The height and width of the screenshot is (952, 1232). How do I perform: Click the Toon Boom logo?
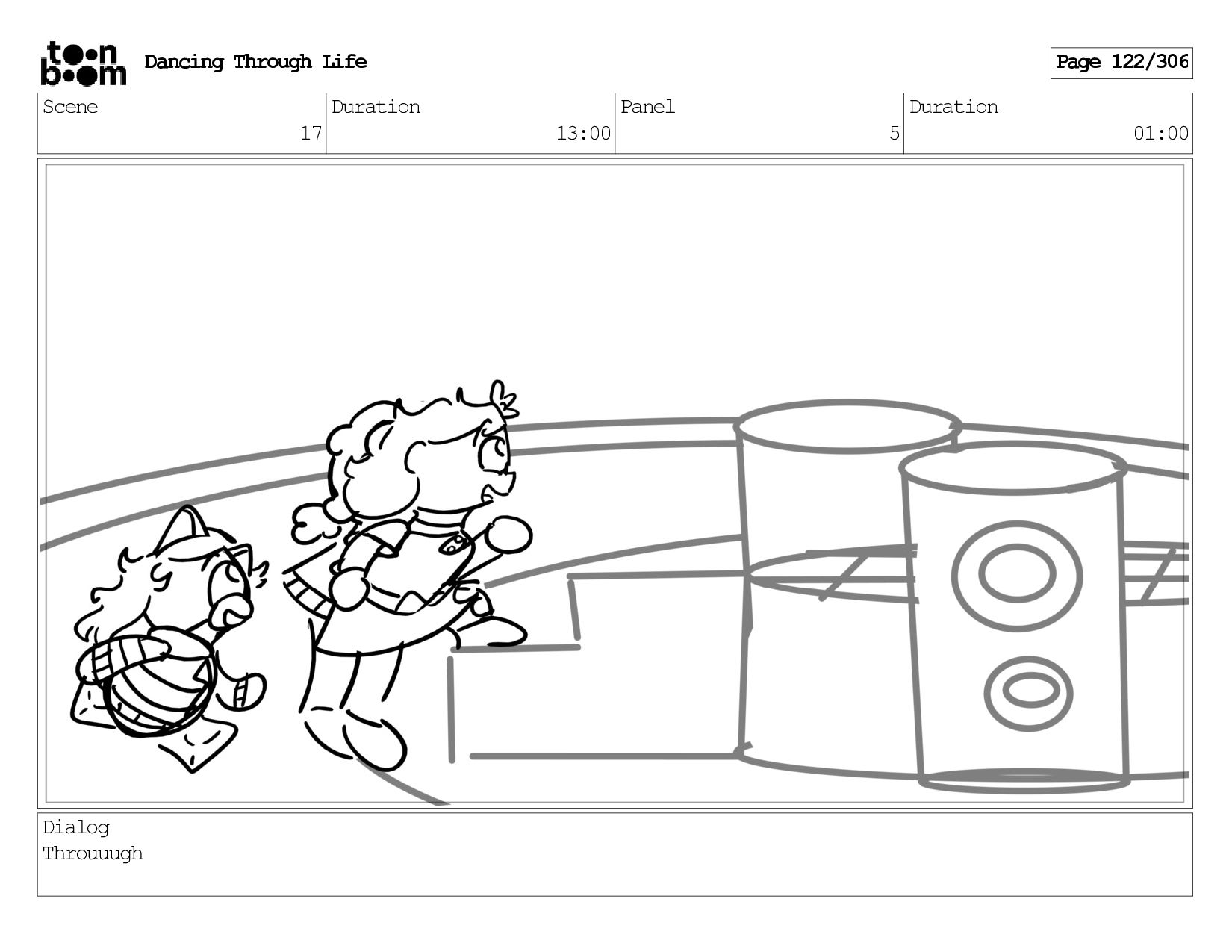click(83, 63)
